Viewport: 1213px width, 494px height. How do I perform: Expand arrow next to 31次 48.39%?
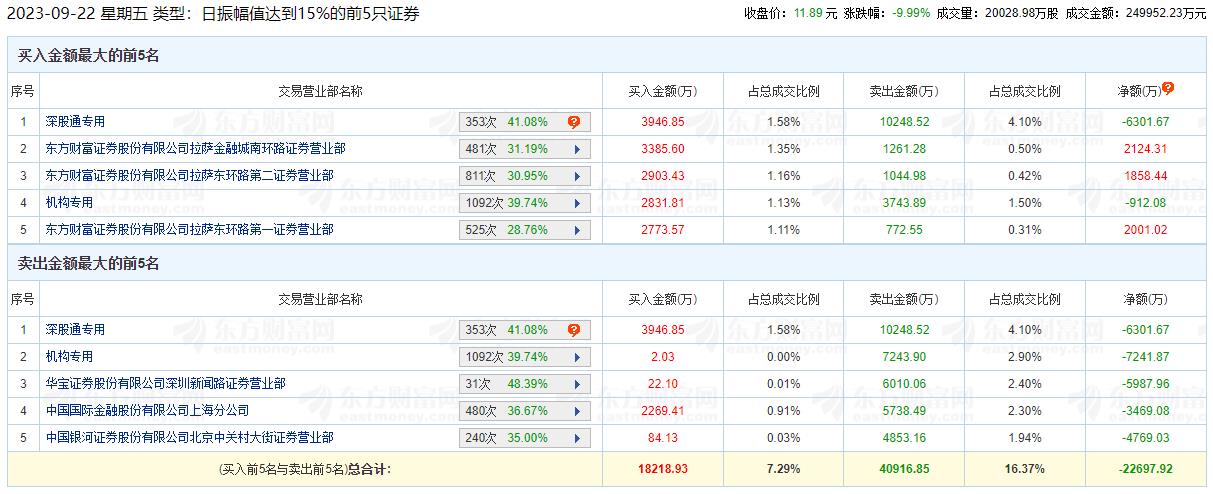pos(577,384)
